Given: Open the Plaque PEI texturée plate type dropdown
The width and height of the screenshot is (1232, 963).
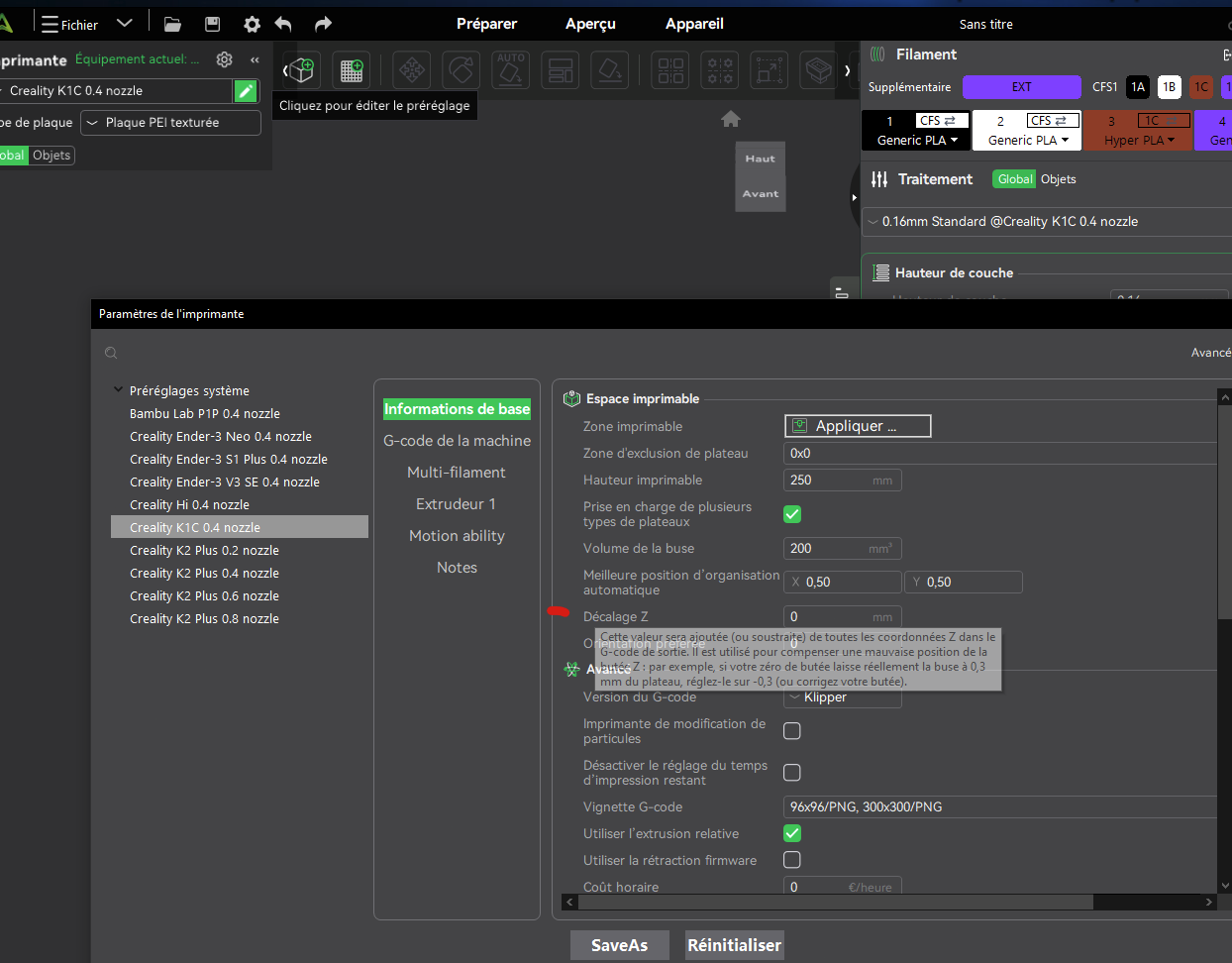Looking at the screenshot, I should pos(170,123).
